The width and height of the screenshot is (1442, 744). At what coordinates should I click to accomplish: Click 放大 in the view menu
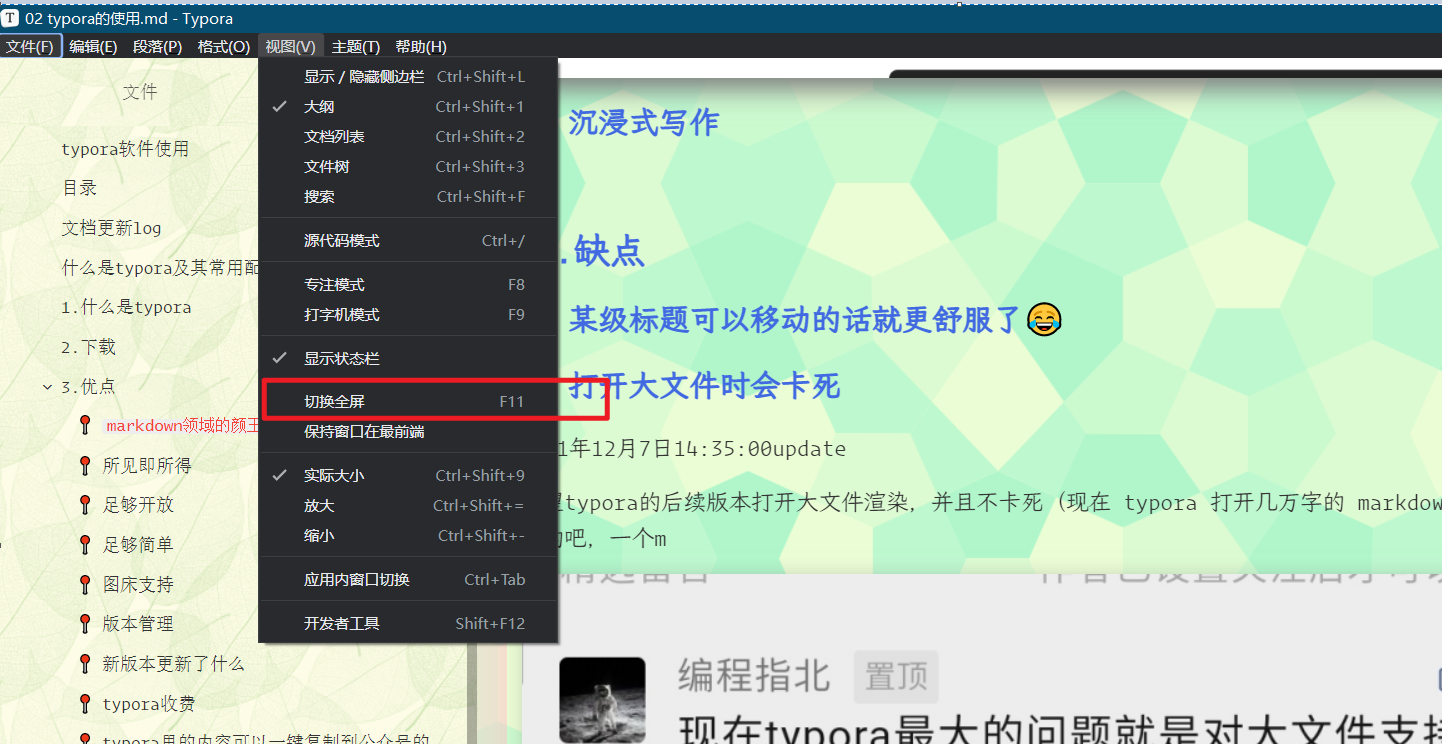point(408,506)
